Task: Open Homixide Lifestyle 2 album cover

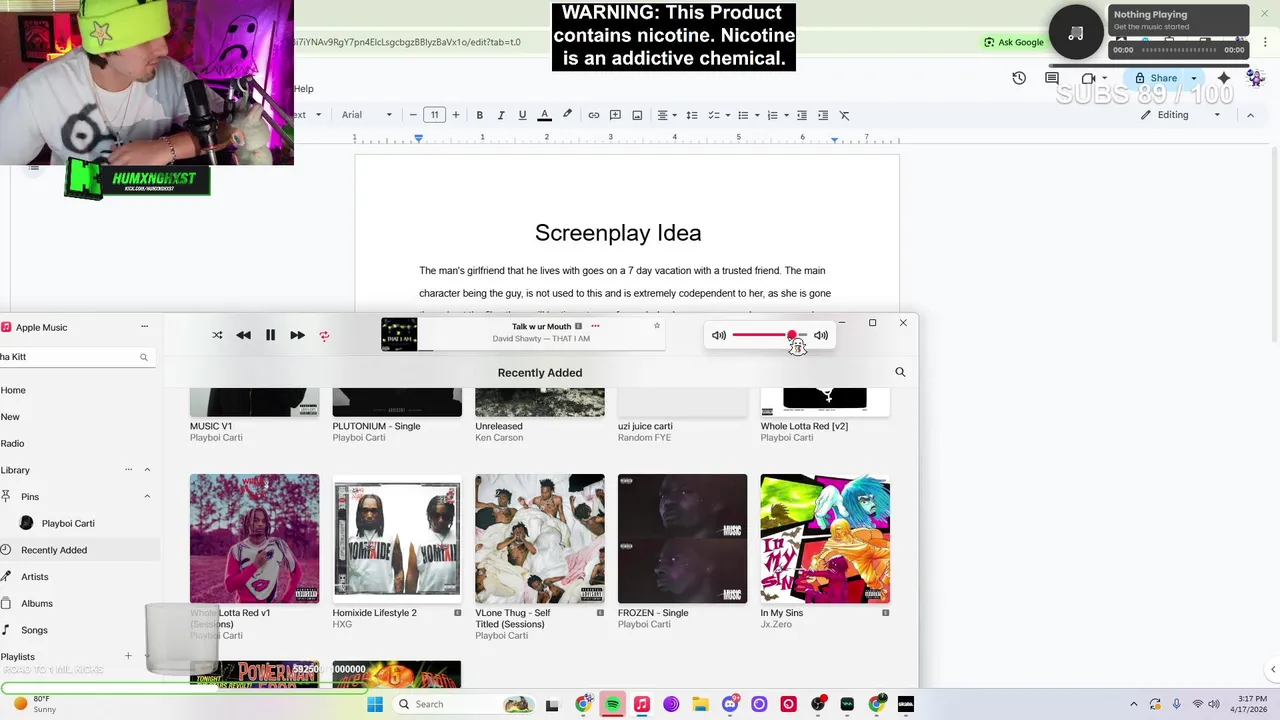Action: tap(397, 538)
